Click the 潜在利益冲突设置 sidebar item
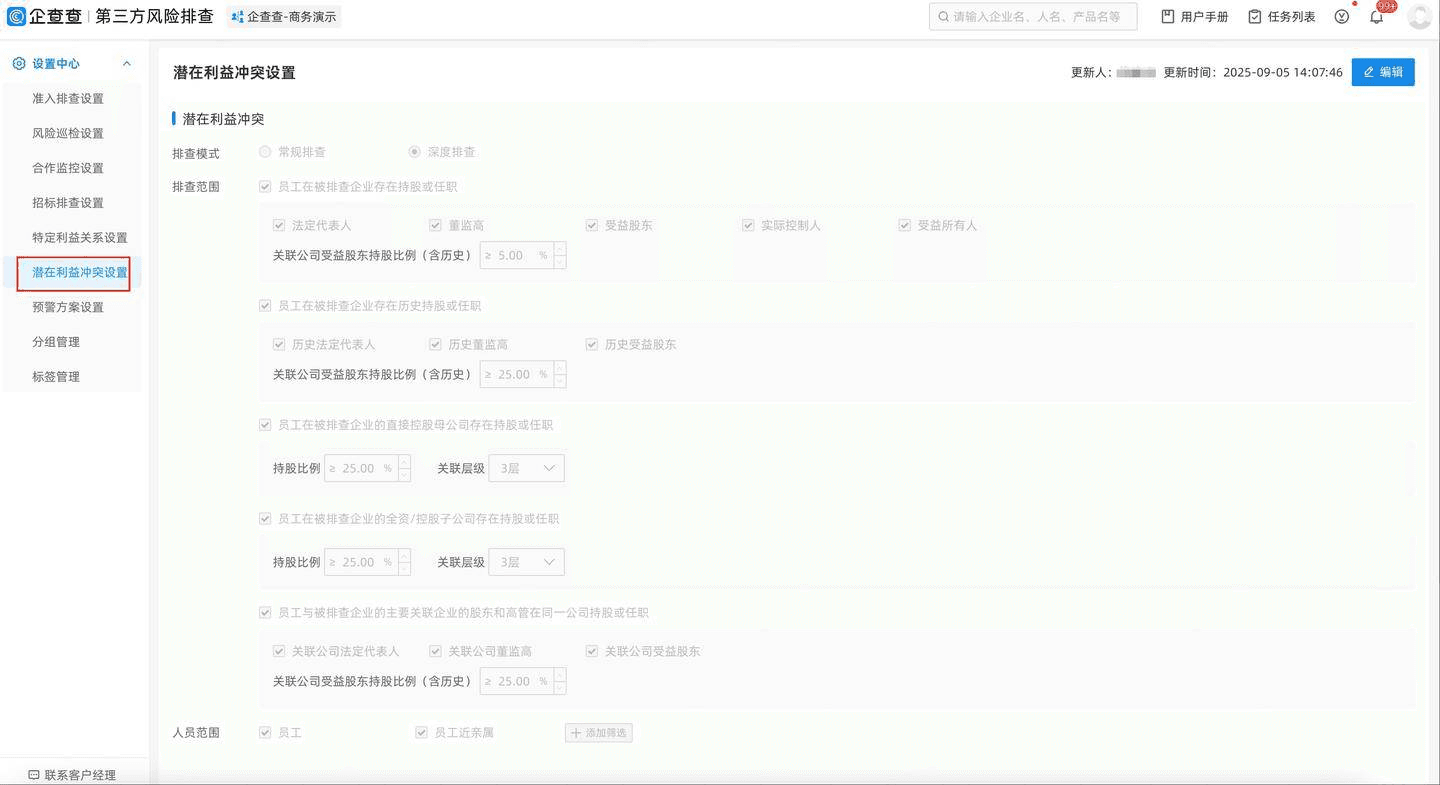 click(80, 273)
